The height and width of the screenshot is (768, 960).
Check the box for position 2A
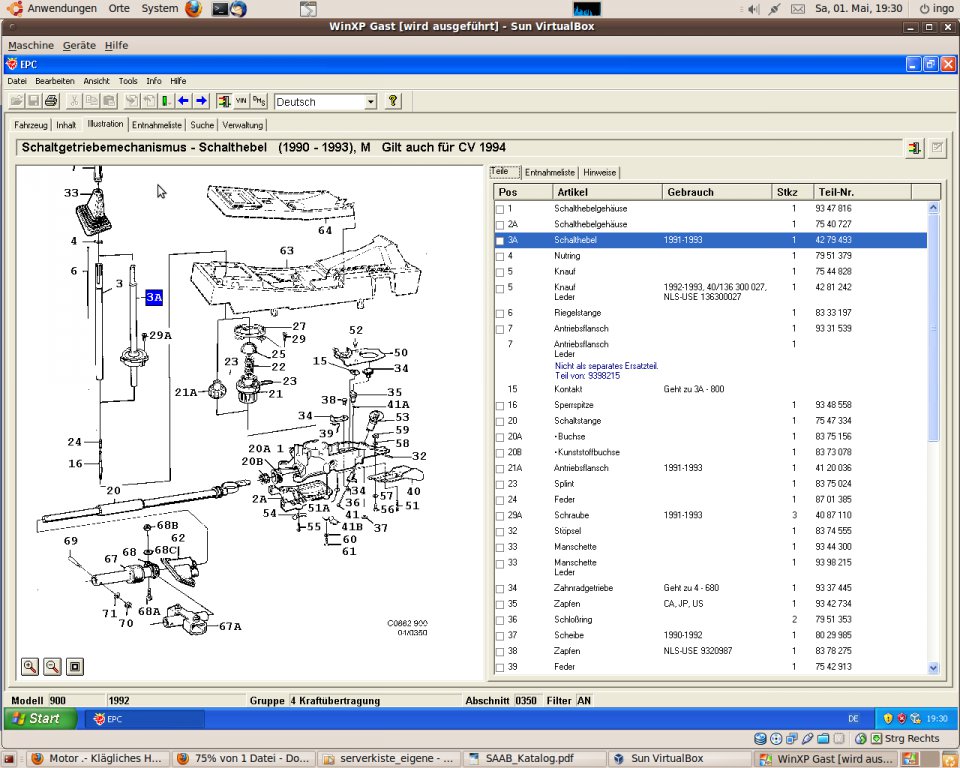[x=500, y=225]
